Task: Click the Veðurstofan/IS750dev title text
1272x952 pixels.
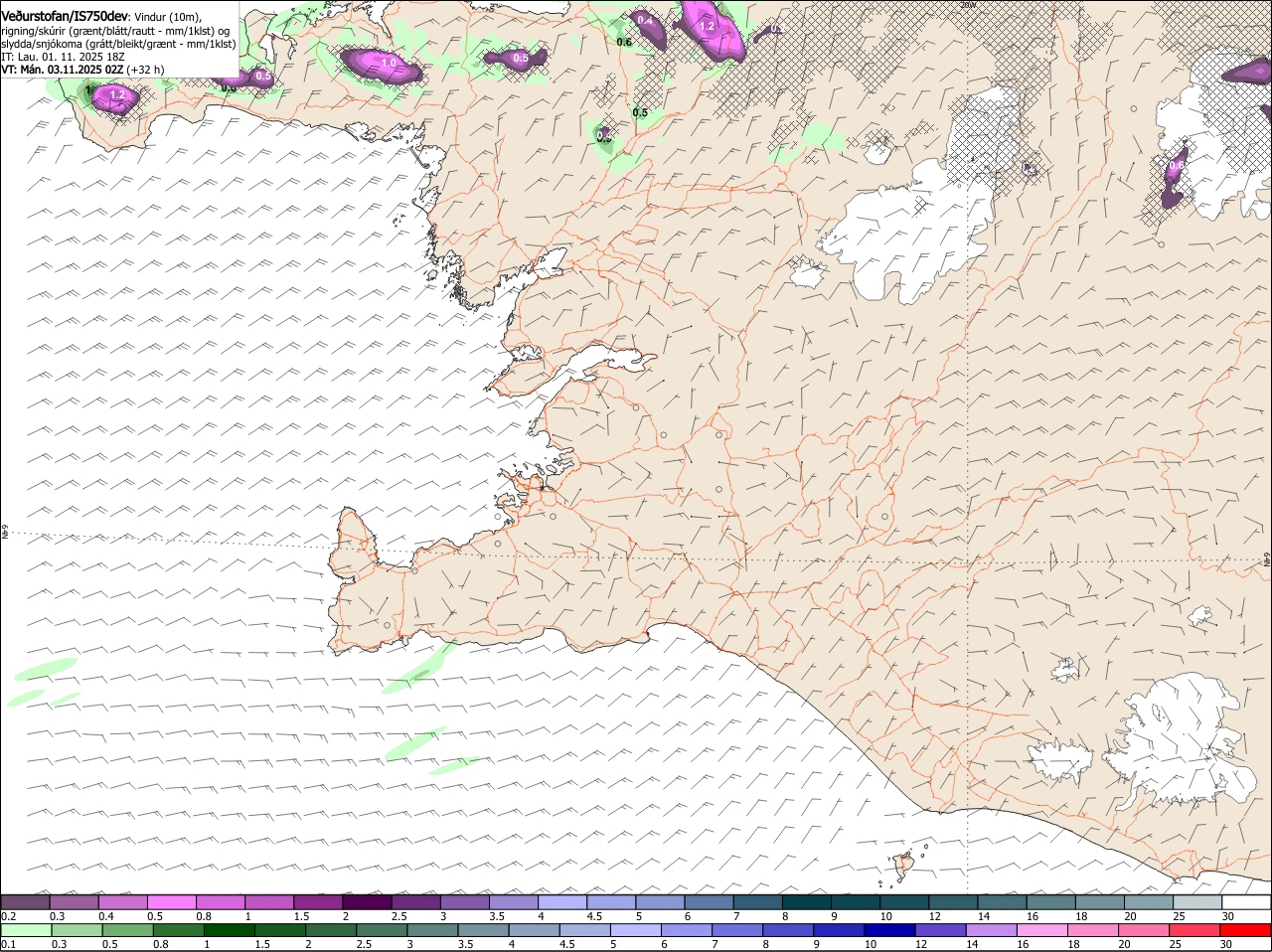Action: tap(65, 17)
